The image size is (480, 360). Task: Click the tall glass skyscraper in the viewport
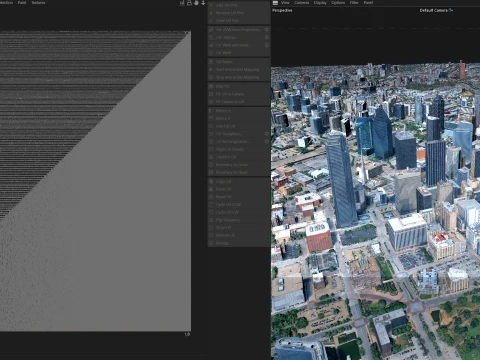(341, 180)
